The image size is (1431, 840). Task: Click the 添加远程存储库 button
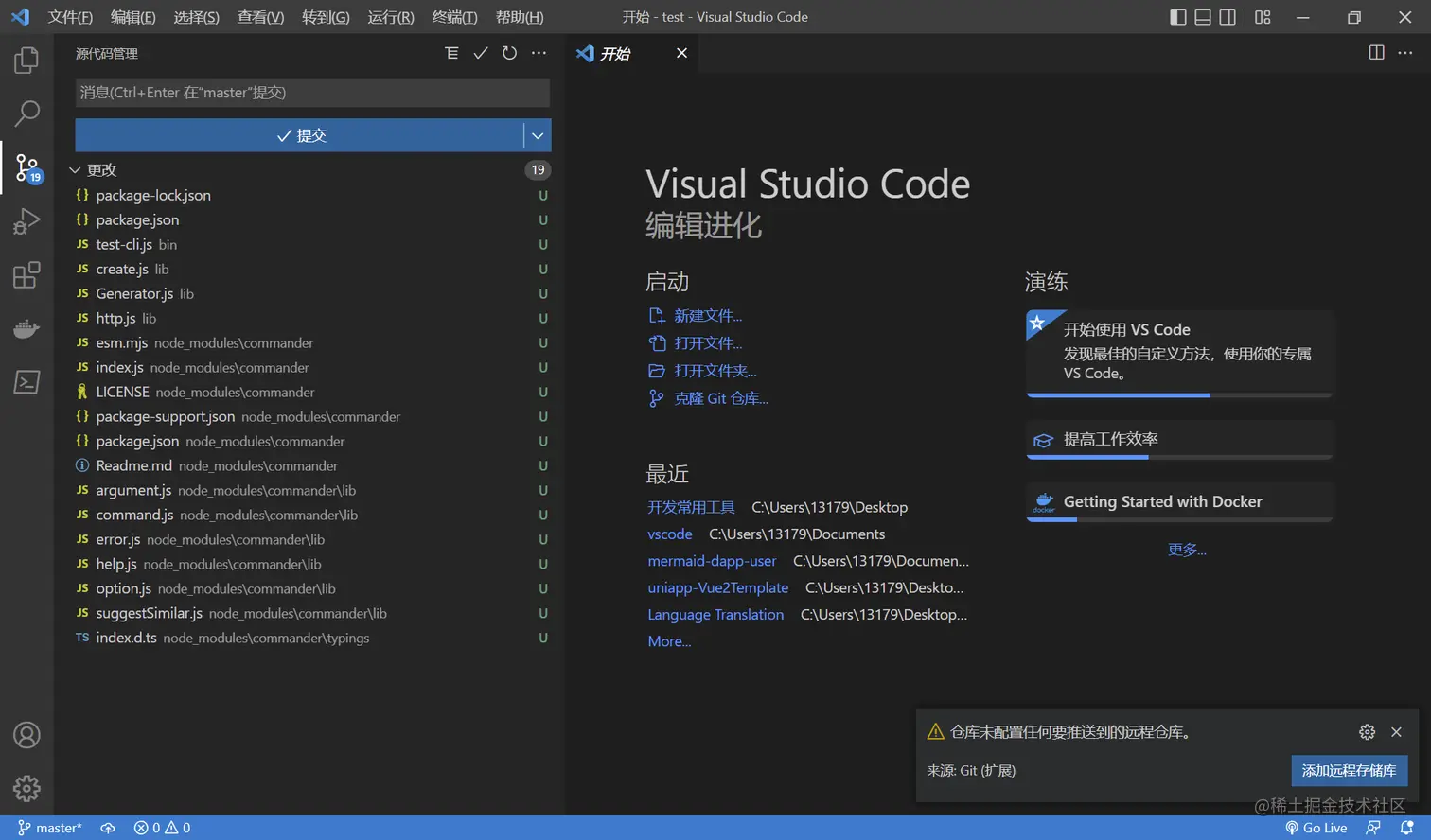coord(1349,770)
